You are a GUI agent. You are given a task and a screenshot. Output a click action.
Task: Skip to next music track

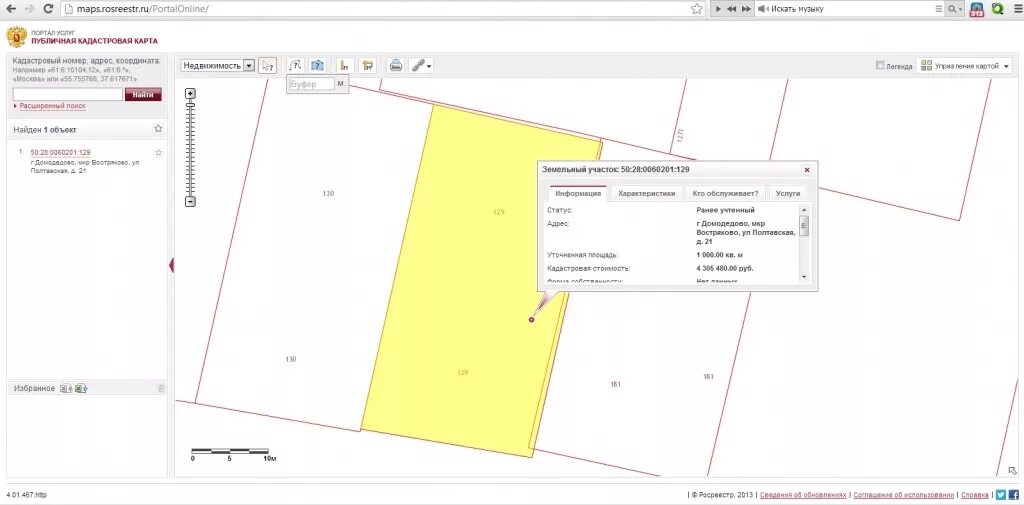click(746, 9)
